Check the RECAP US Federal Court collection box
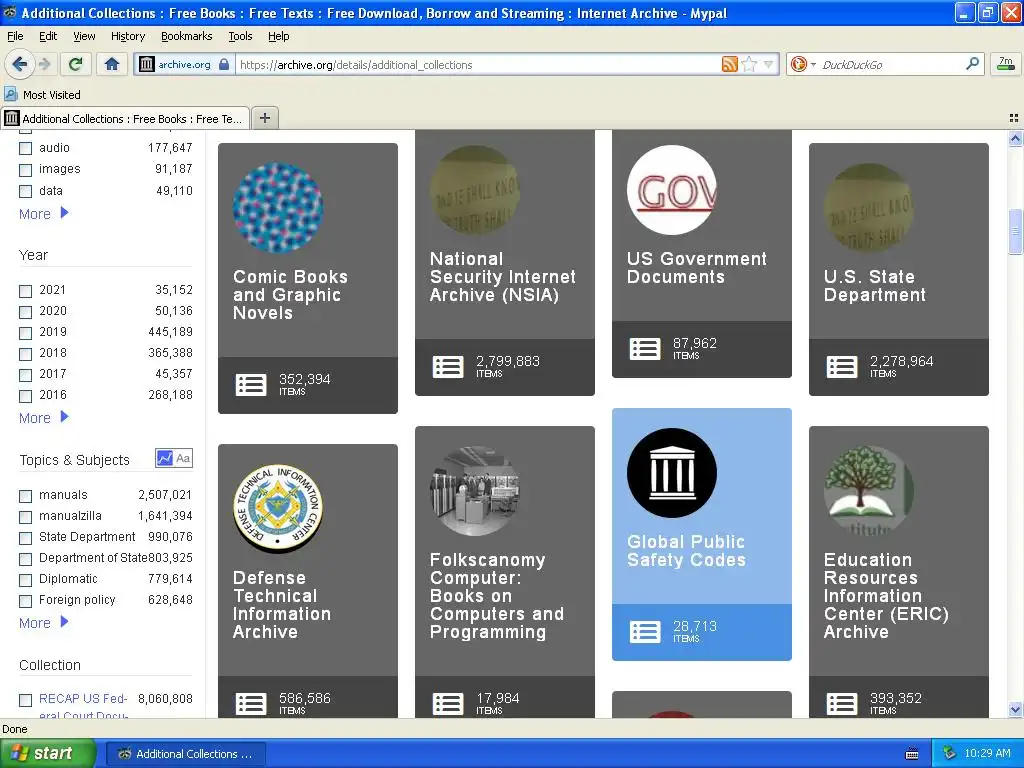 pyautogui.click(x=25, y=700)
